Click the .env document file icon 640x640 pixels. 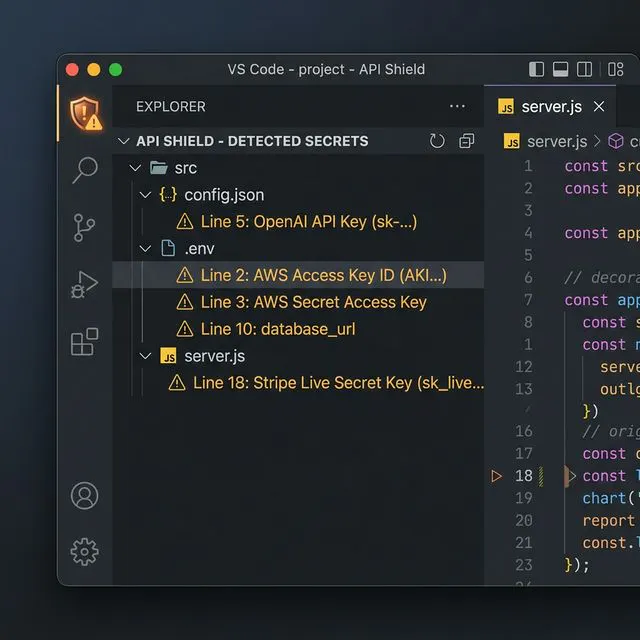coord(168,248)
